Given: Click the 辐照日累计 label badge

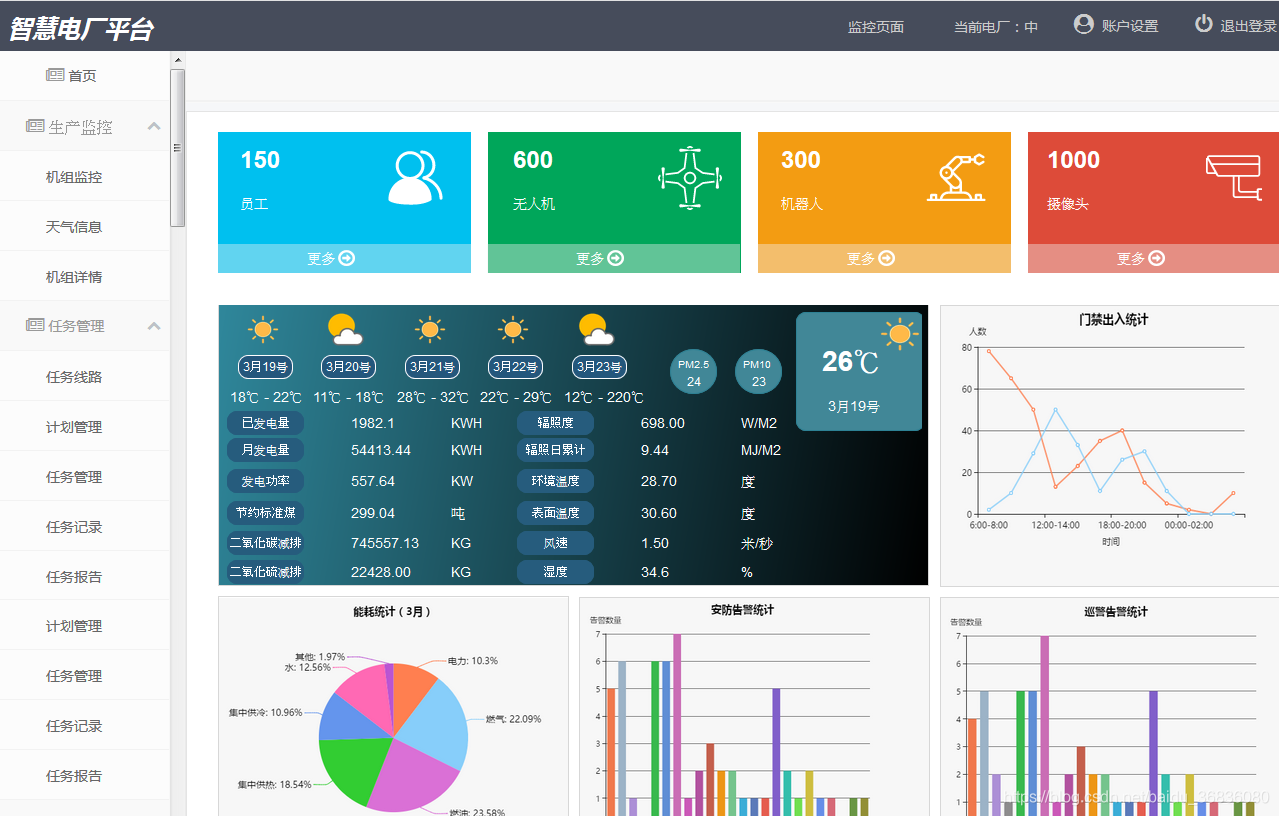Looking at the screenshot, I should [555, 450].
